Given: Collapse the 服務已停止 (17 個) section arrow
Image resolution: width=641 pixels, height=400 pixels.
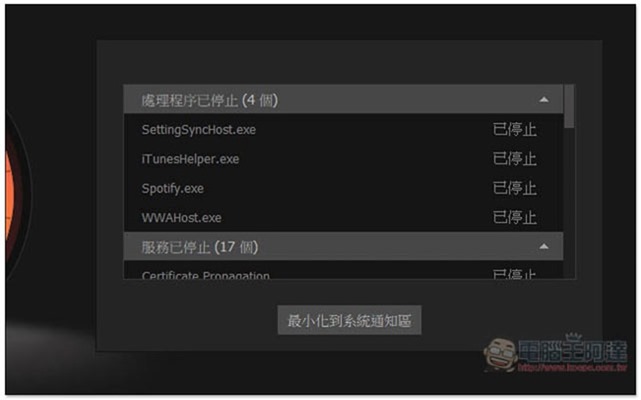Looking at the screenshot, I should [x=544, y=246].
